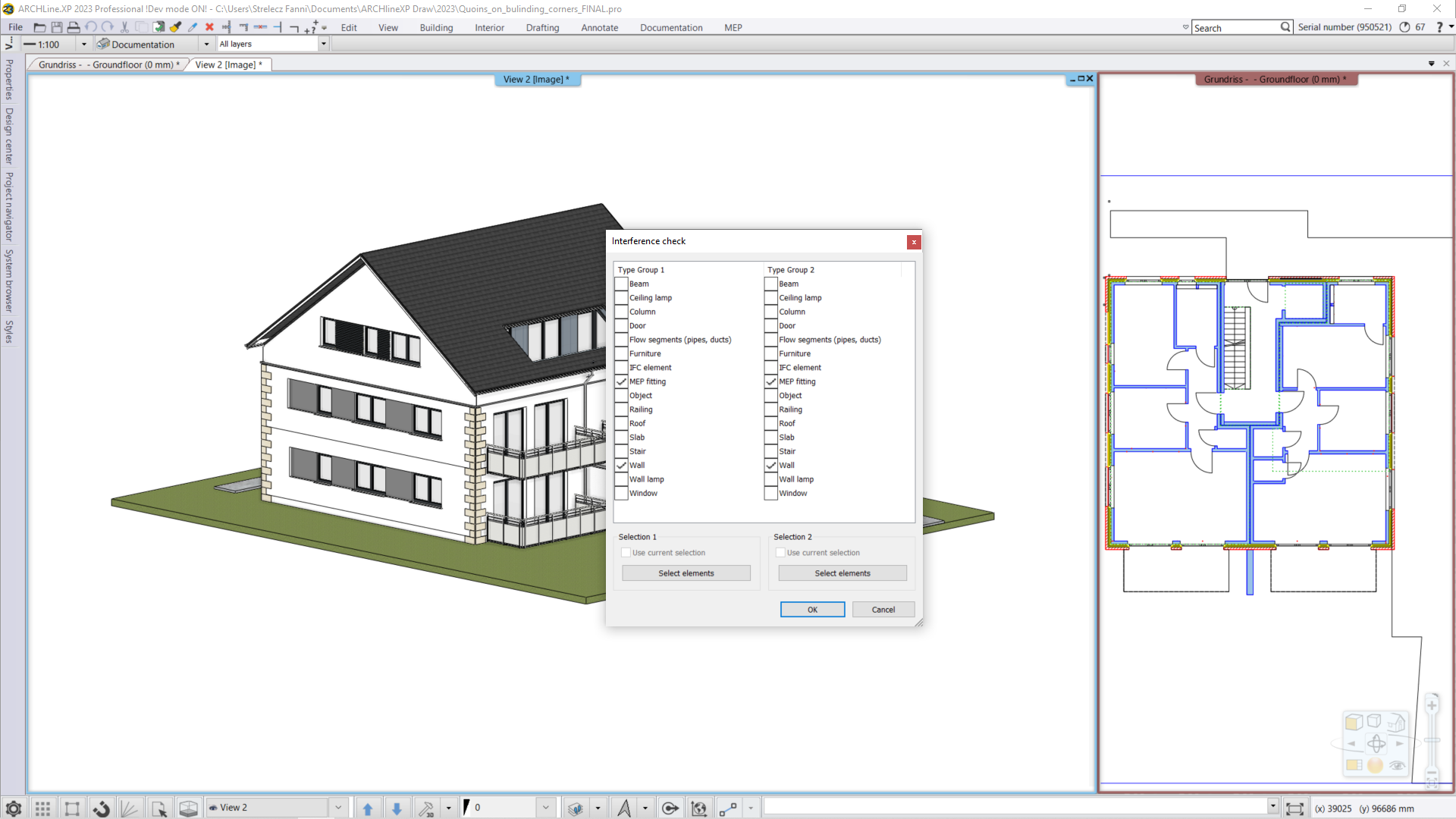Click the 3D view navigation icon

tap(1376, 743)
